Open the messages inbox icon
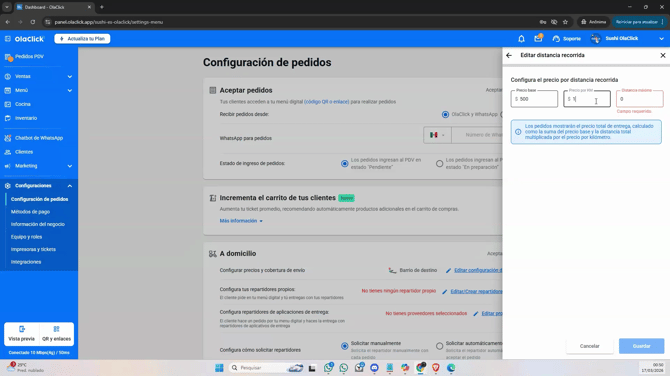This screenshot has height=376, width=670. [538, 38]
